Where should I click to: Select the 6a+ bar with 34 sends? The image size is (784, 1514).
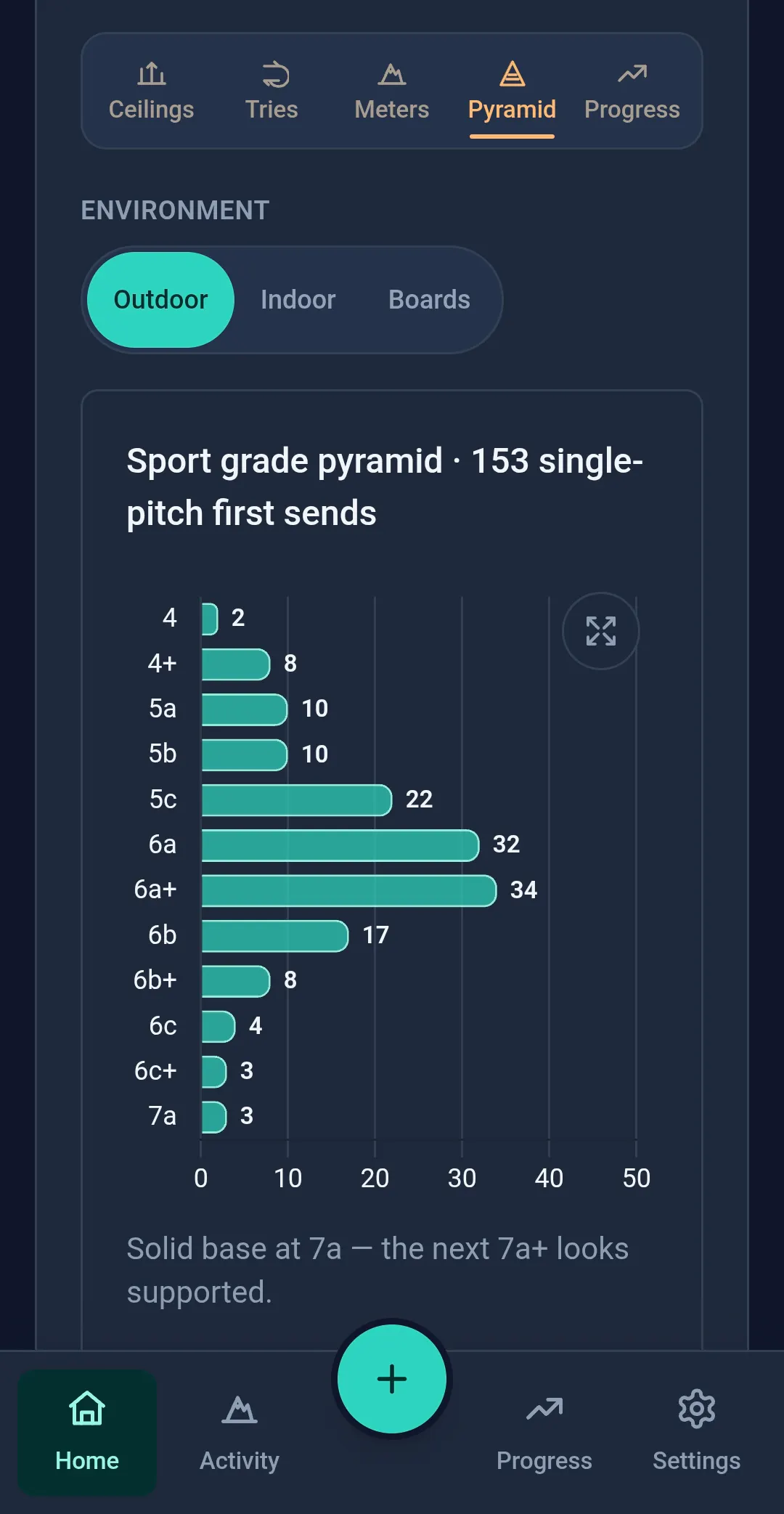(348, 890)
